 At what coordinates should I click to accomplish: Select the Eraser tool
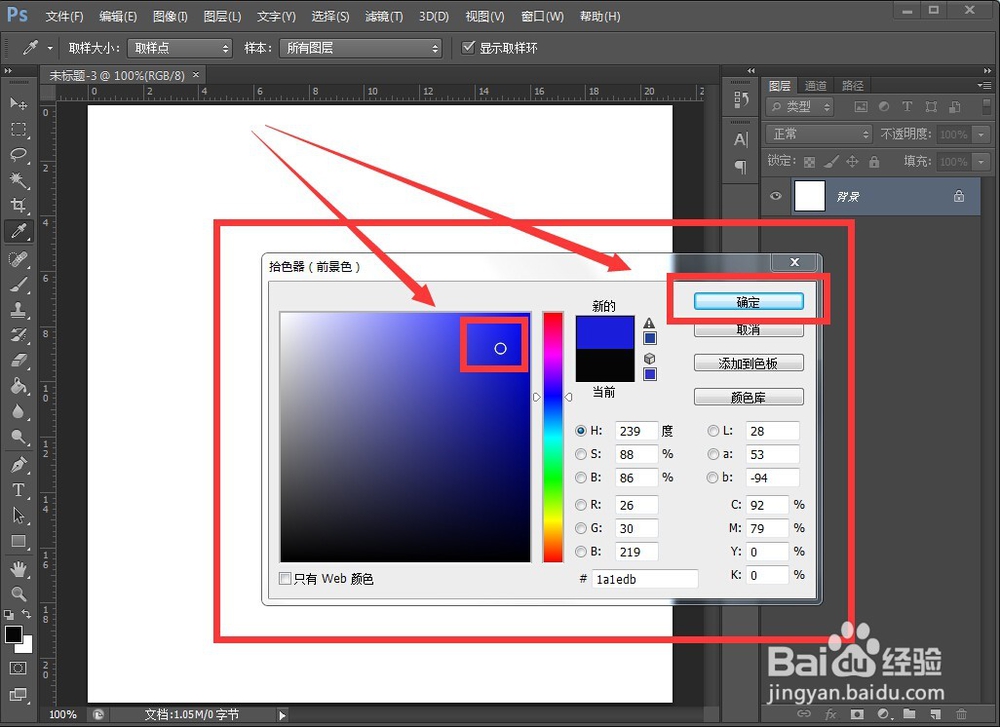point(18,360)
